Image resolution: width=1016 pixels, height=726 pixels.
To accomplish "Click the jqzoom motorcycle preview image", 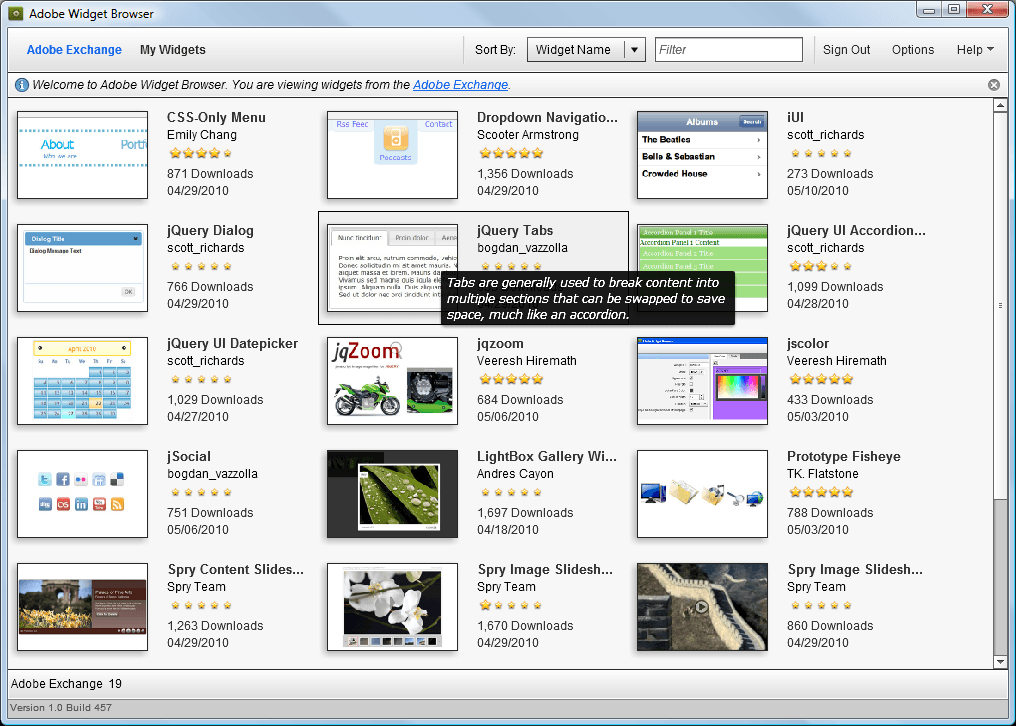I will (392, 381).
